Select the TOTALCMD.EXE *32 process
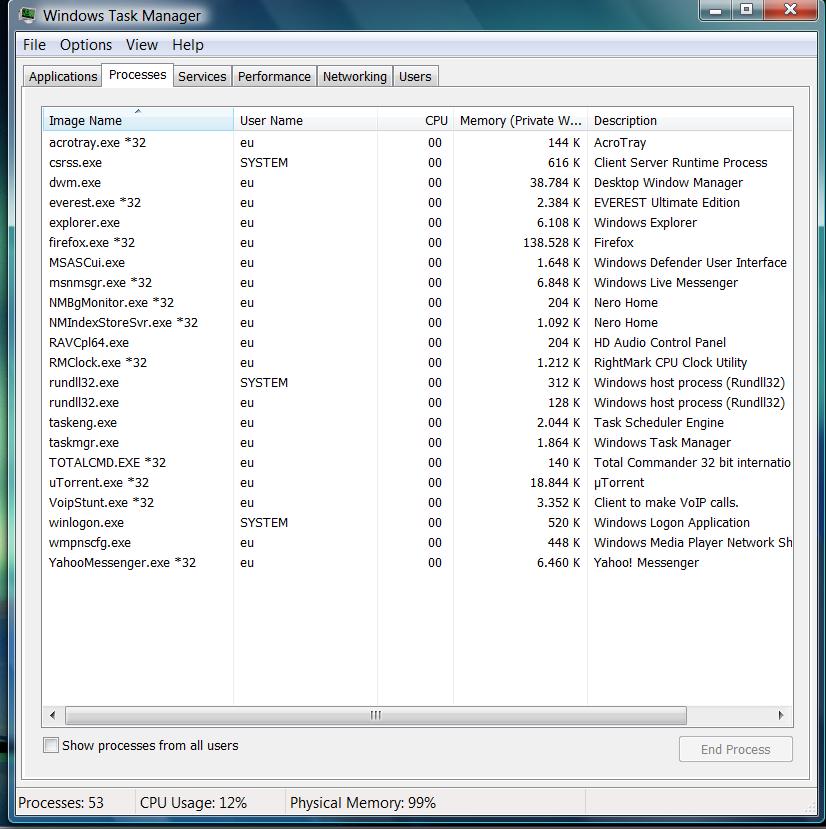 click(x=417, y=463)
